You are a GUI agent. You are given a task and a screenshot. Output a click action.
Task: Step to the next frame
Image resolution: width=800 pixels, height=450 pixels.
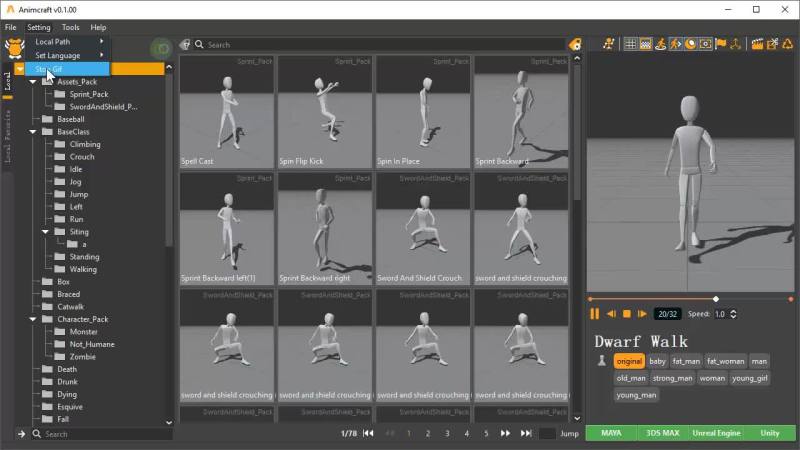tap(642, 314)
